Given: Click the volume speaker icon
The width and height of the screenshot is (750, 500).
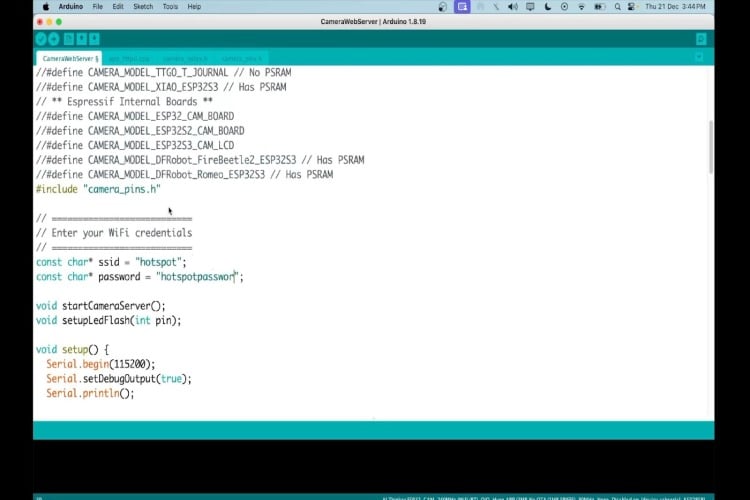Looking at the screenshot, I should [512, 7].
